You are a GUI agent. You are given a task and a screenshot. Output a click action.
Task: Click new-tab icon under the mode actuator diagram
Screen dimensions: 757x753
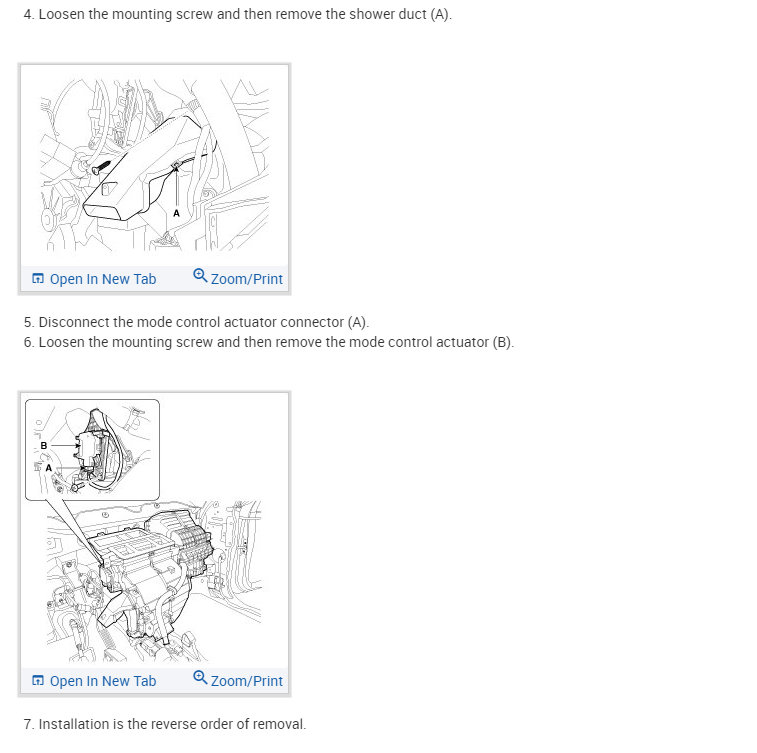click(x=38, y=681)
